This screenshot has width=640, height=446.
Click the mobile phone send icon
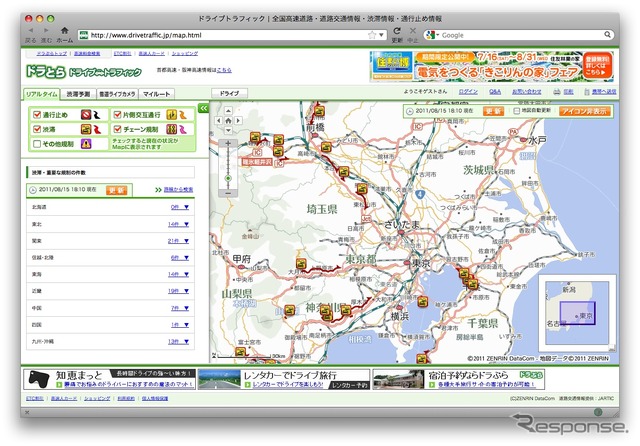[587, 92]
